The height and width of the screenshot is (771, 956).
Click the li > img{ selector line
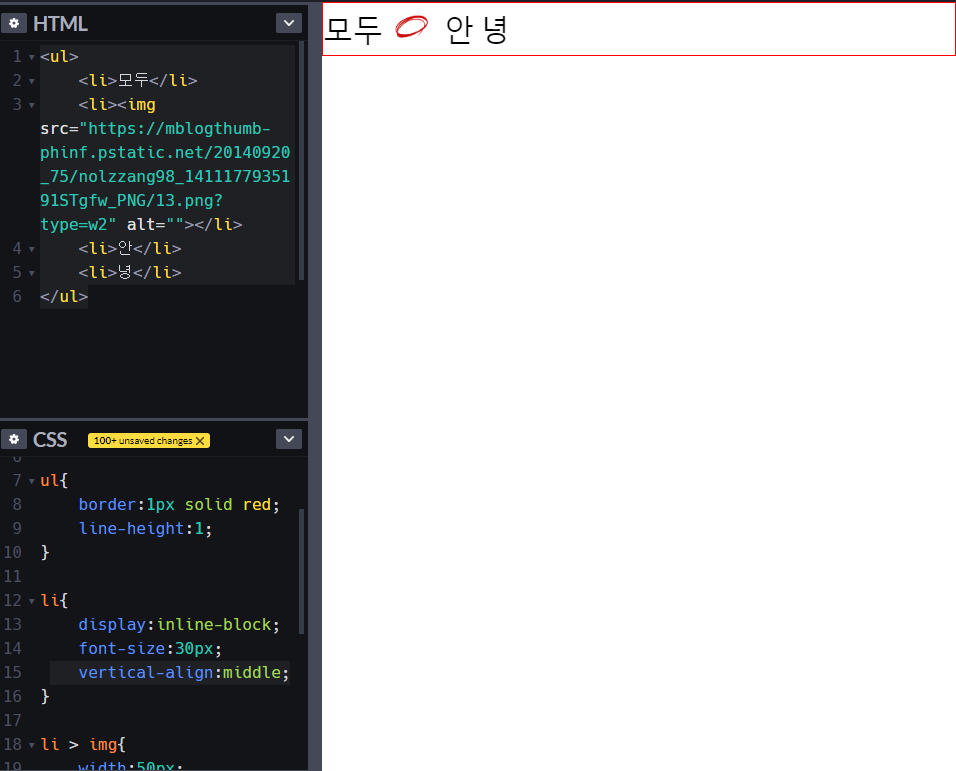pyautogui.click(x=83, y=744)
